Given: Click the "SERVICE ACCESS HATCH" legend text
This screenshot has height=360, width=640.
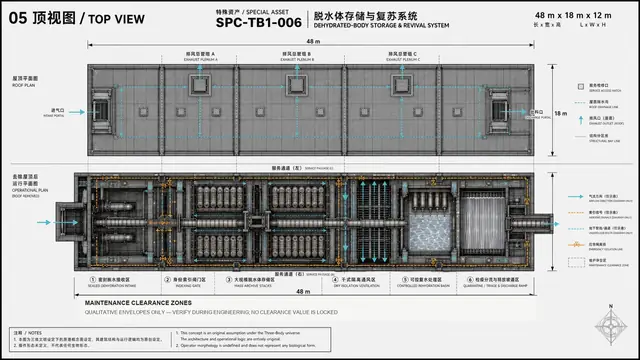Looking at the screenshot, I should 605,91.
